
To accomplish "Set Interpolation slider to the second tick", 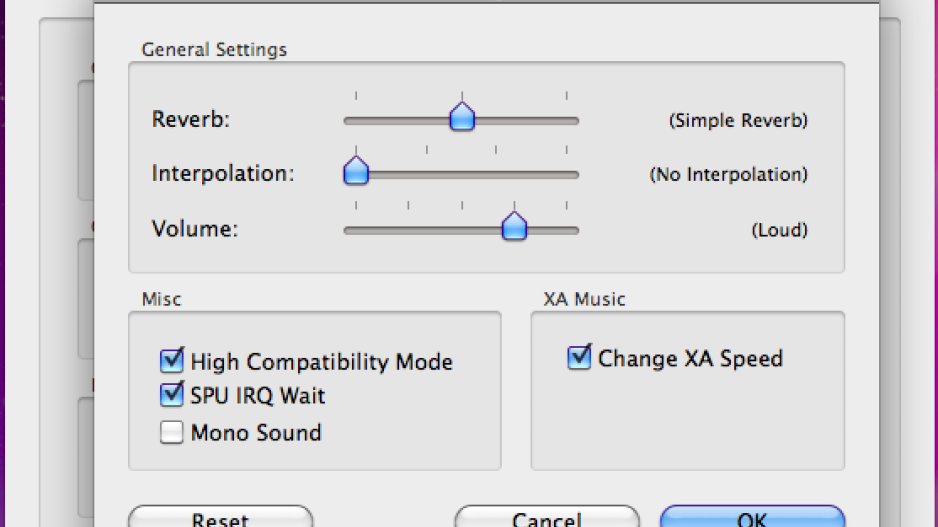I will click(427, 174).
